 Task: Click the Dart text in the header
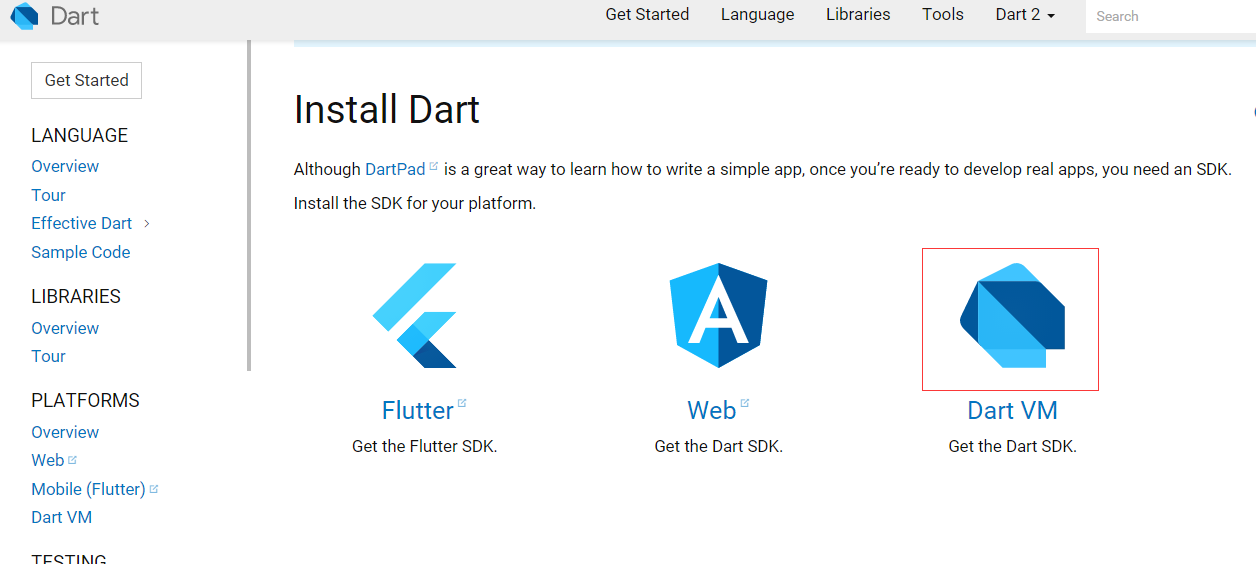(x=75, y=16)
